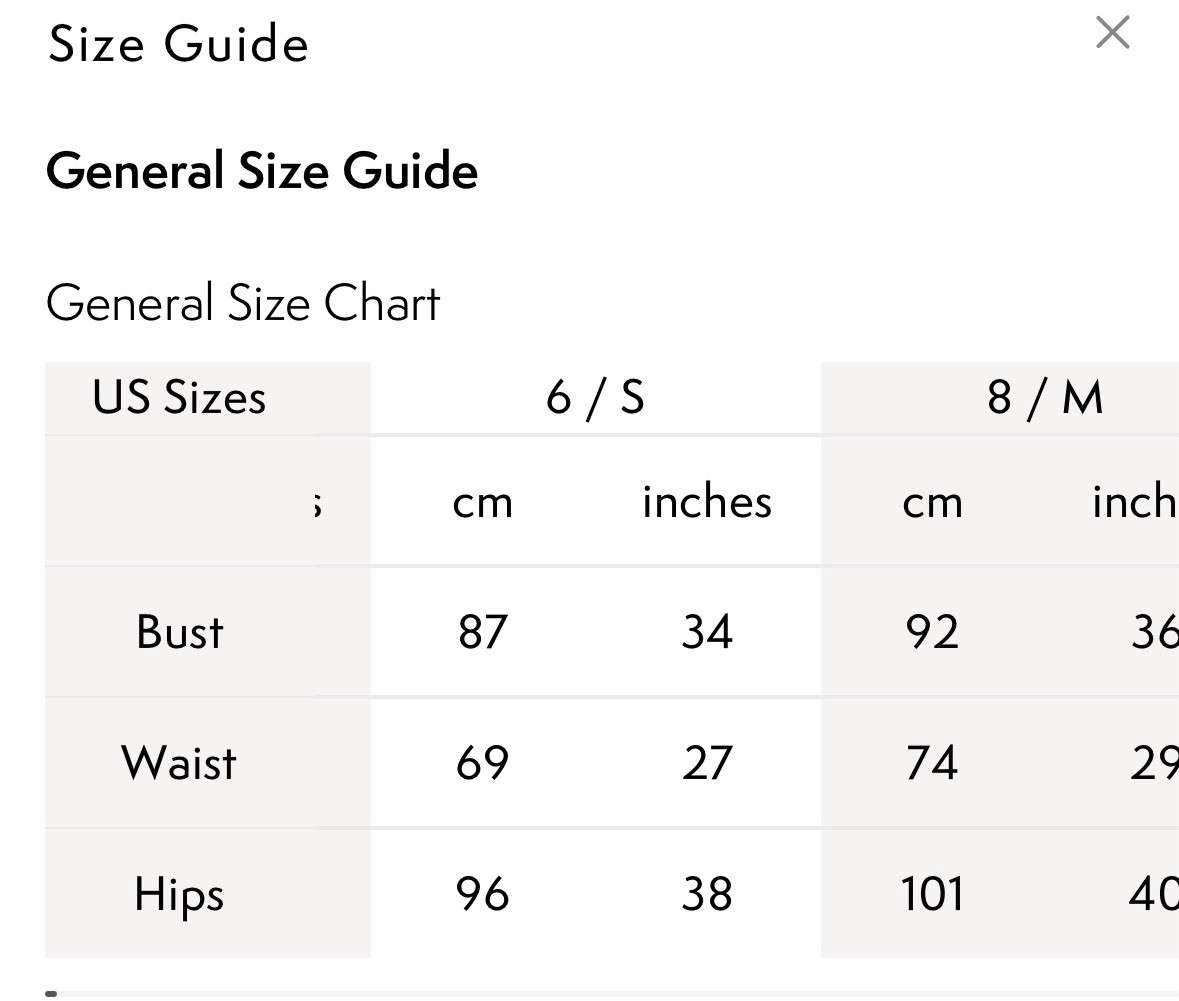
Task: Click the inches header under 6 / S
Action: (x=707, y=502)
